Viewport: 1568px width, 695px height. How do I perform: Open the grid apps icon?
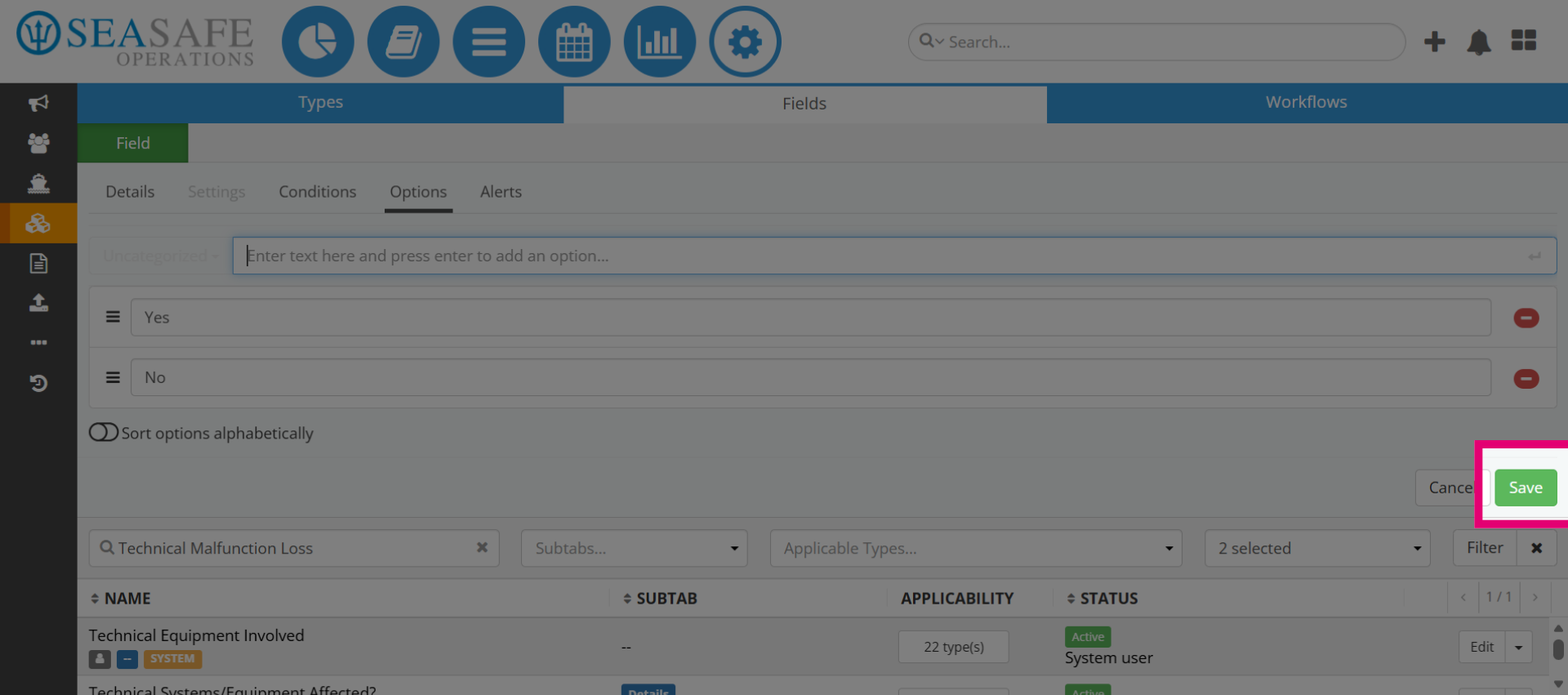click(1524, 41)
